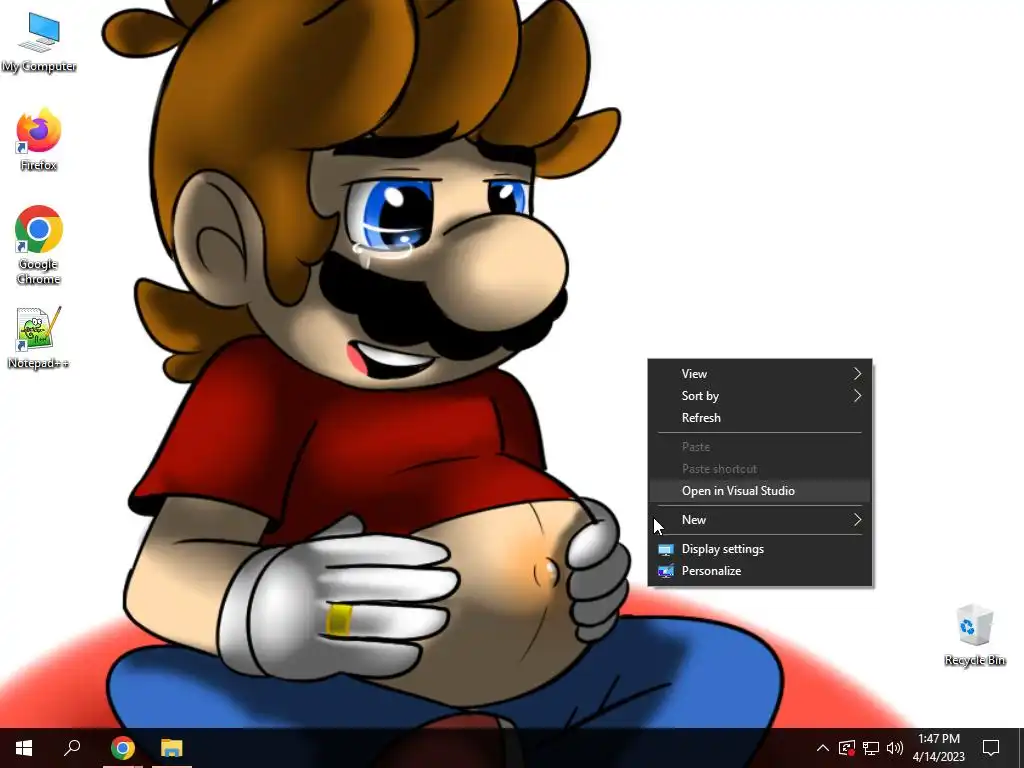This screenshot has height=768, width=1024.
Task: Open the volume speaker tray icon
Action: click(895, 748)
